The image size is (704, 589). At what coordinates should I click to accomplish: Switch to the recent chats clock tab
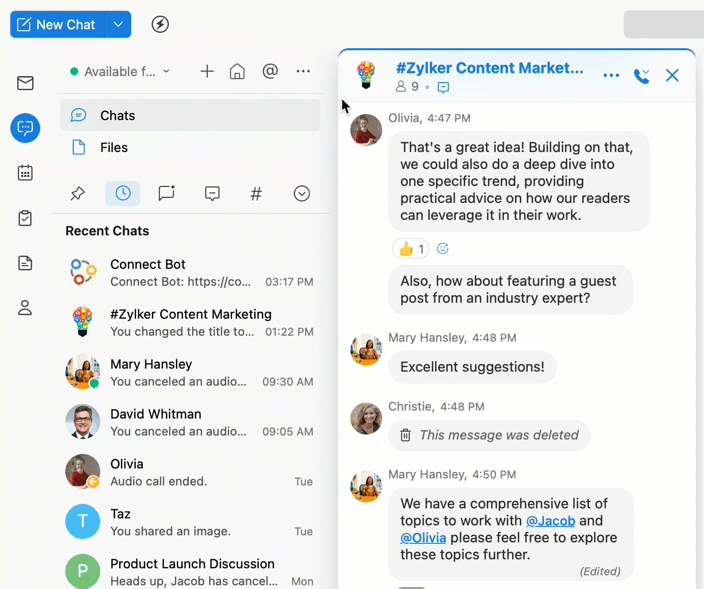pos(123,193)
